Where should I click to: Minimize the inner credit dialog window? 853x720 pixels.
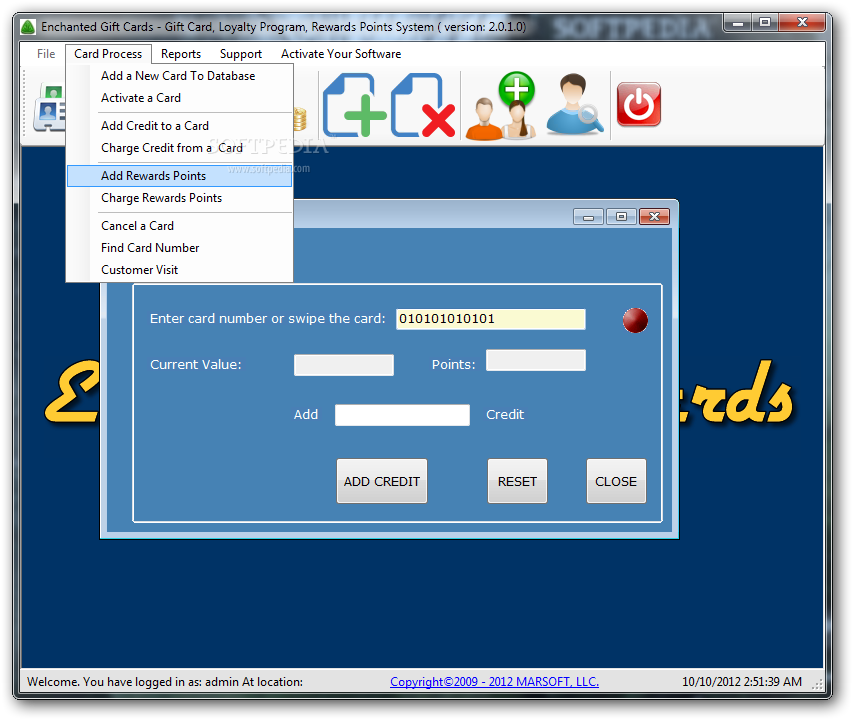point(589,217)
